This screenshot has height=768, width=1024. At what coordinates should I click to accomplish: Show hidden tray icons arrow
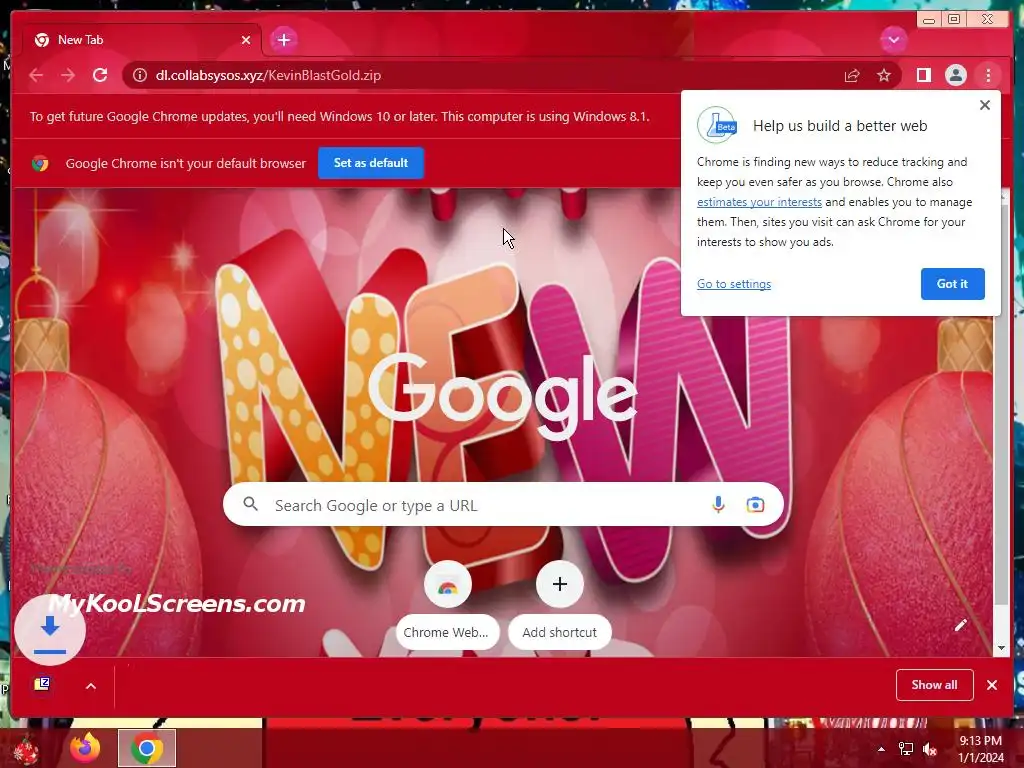point(882,749)
